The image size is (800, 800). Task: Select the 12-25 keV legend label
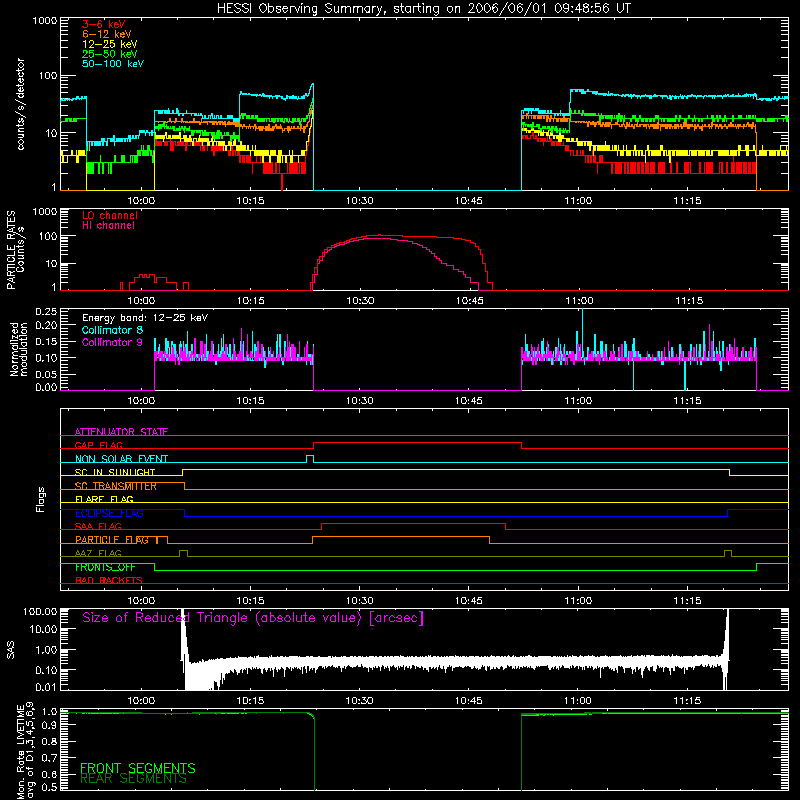click(110, 44)
